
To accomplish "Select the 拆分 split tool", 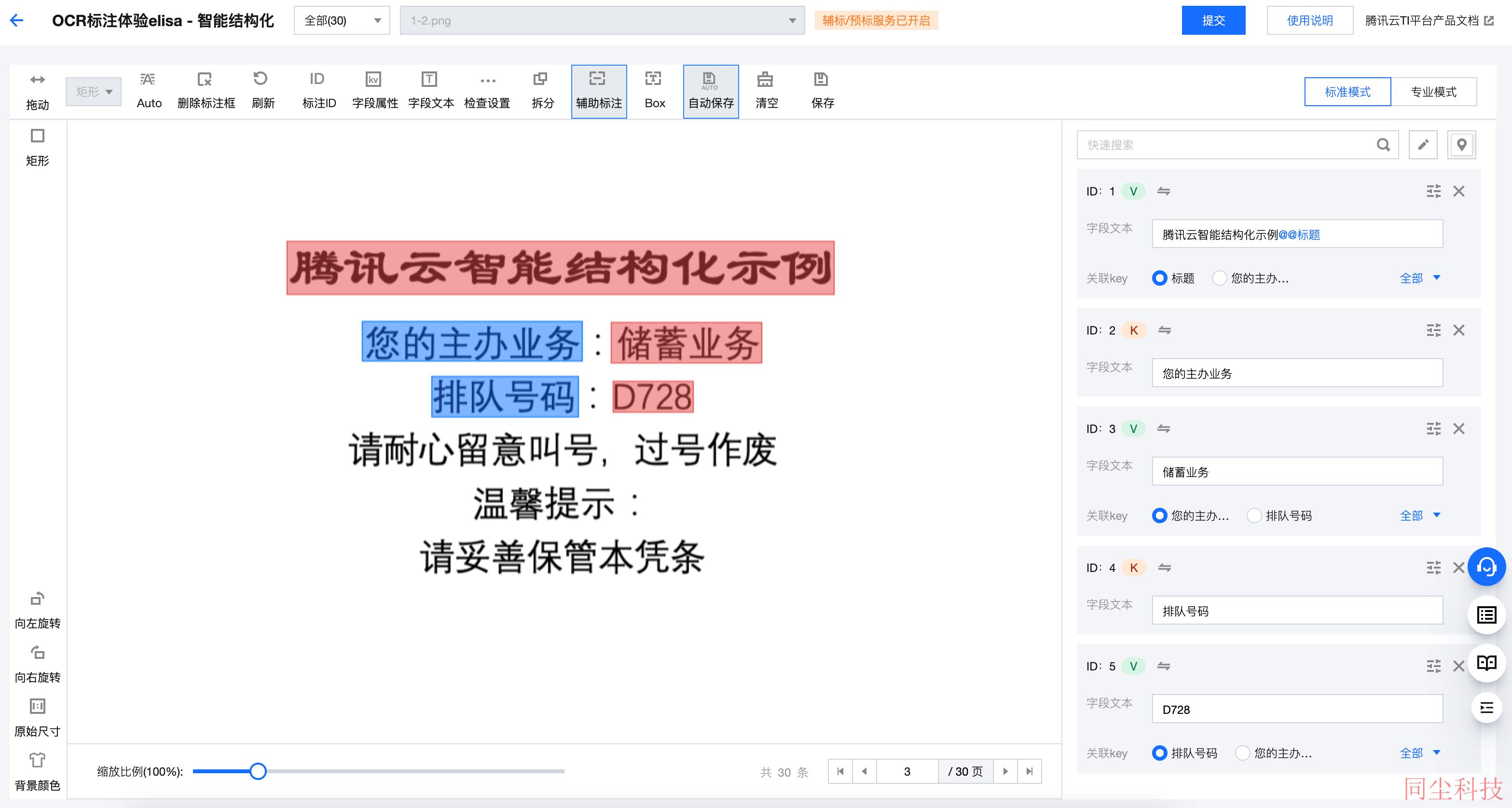I will coord(542,92).
